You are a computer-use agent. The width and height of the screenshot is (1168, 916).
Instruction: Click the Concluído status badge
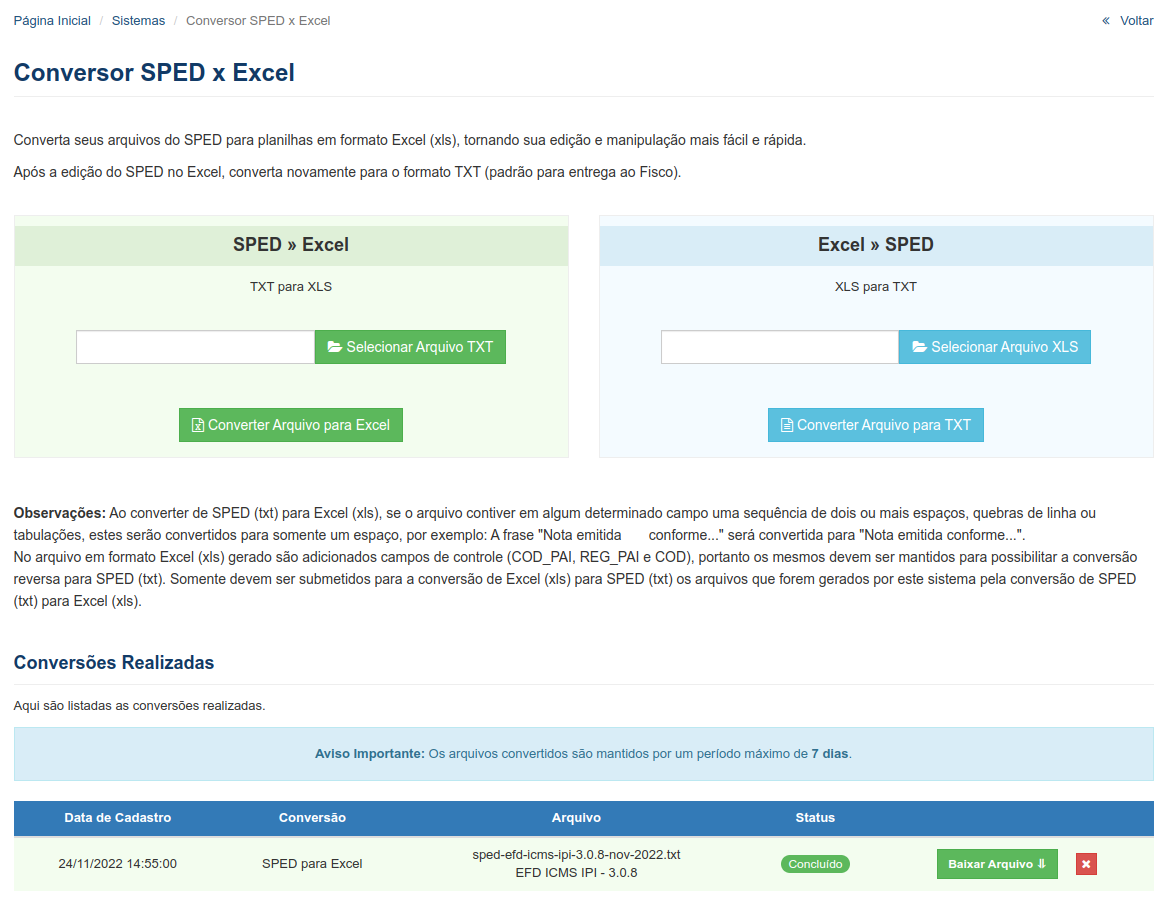tap(816, 864)
